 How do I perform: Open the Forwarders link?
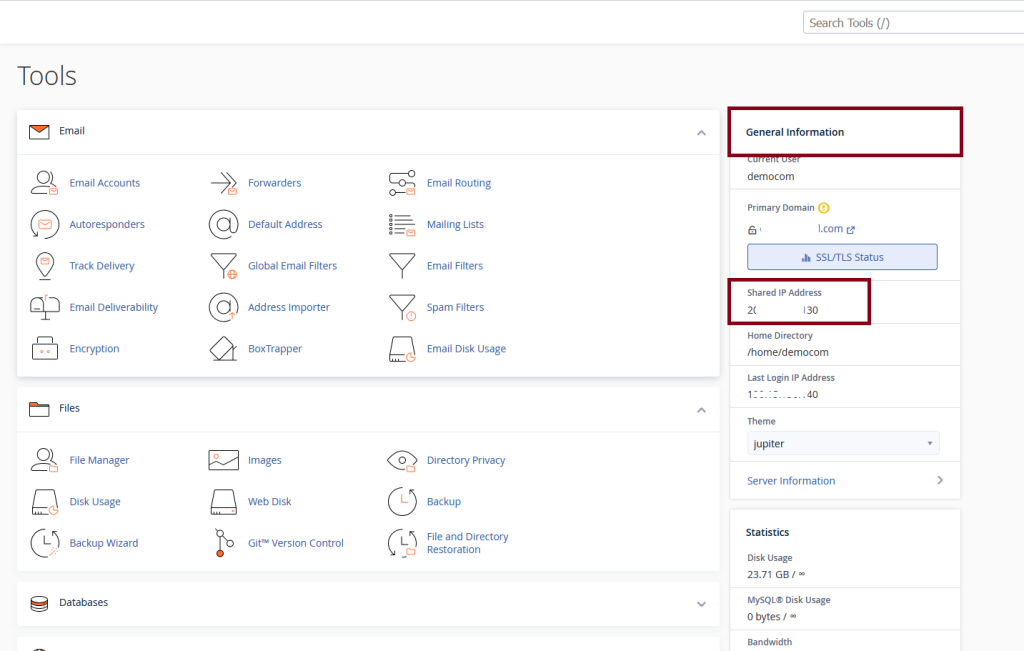pos(274,183)
